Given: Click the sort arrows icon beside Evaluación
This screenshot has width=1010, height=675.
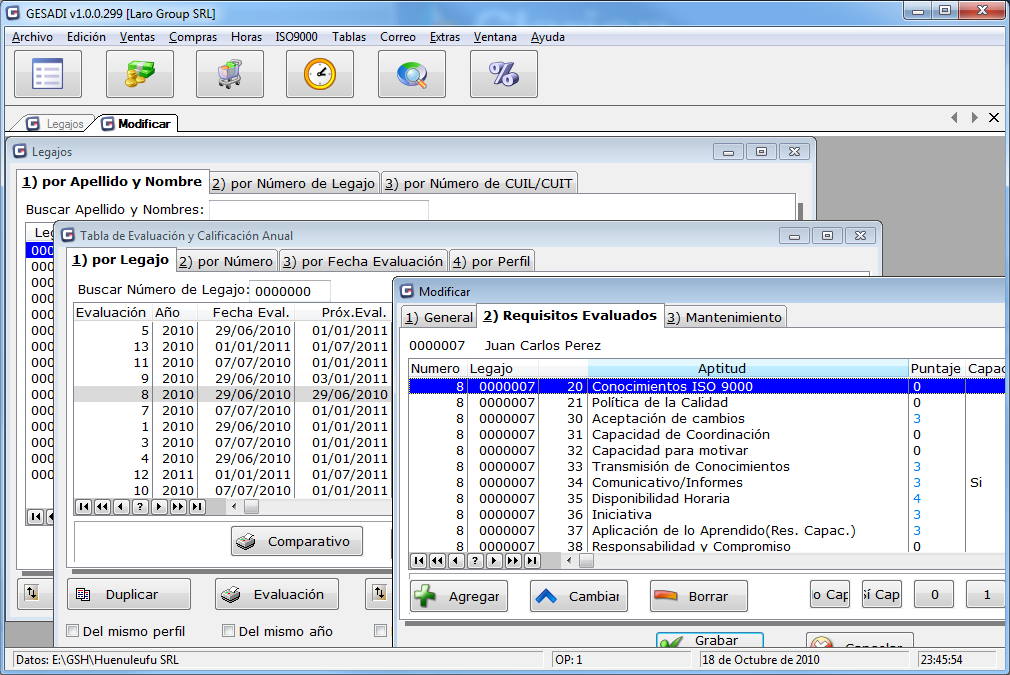Looking at the screenshot, I should click(x=377, y=591).
